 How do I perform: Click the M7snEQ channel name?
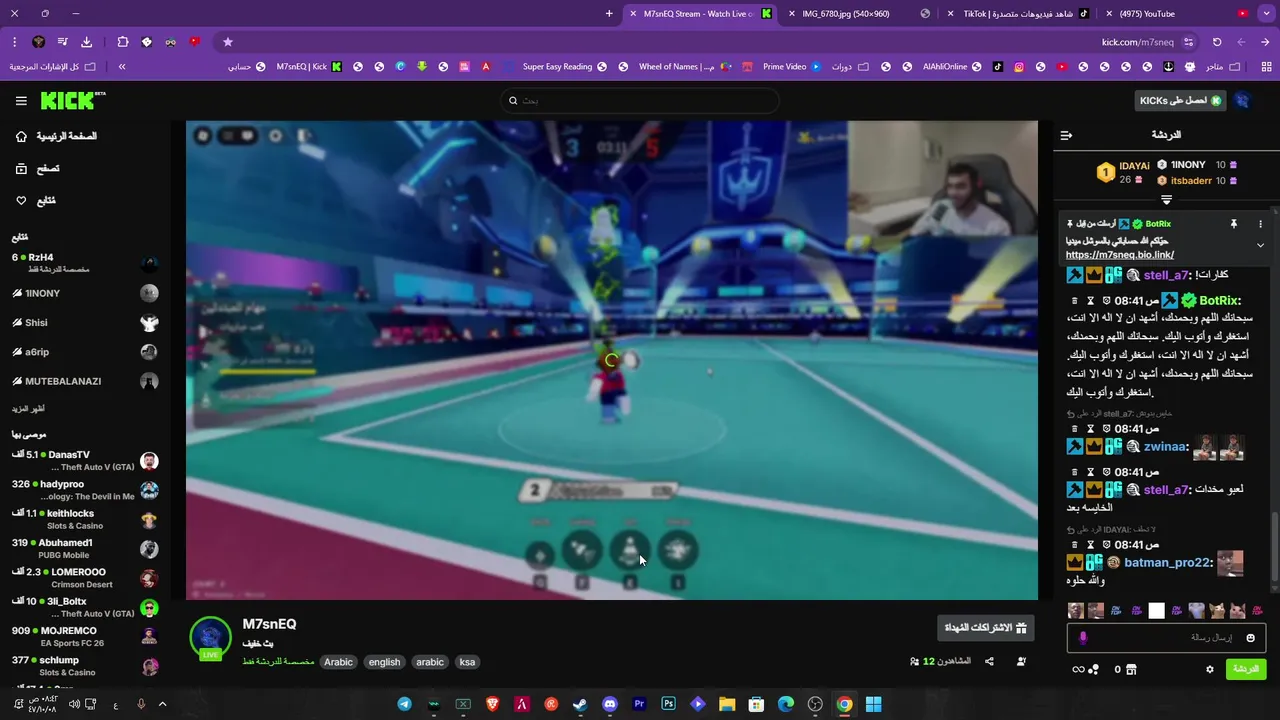[x=269, y=624]
